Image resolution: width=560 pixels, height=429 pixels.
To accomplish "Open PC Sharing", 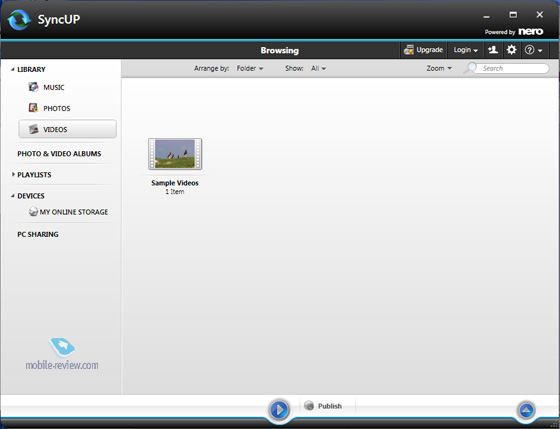I will coord(38,234).
